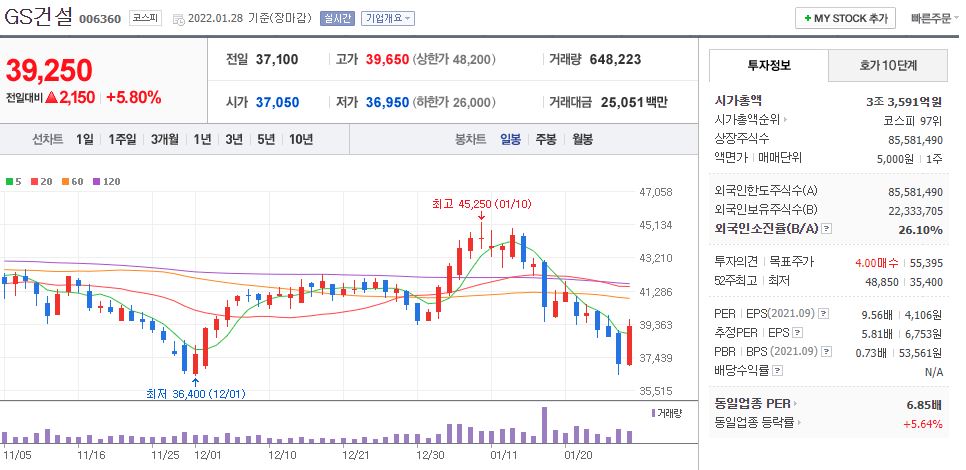Click the 투자의견 label
The image size is (966, 470).
734,262
